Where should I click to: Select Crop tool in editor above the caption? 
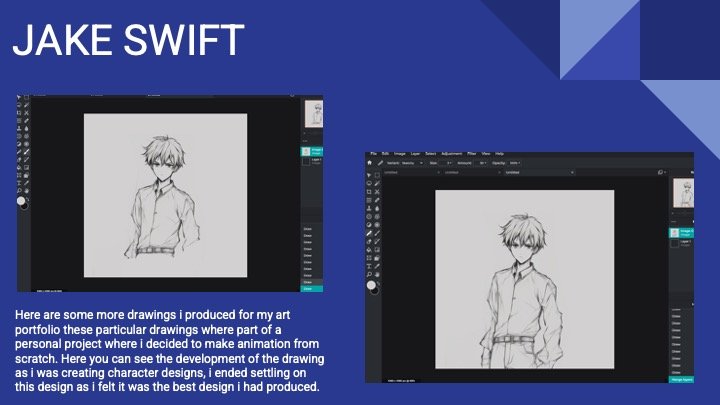[19, 113]
